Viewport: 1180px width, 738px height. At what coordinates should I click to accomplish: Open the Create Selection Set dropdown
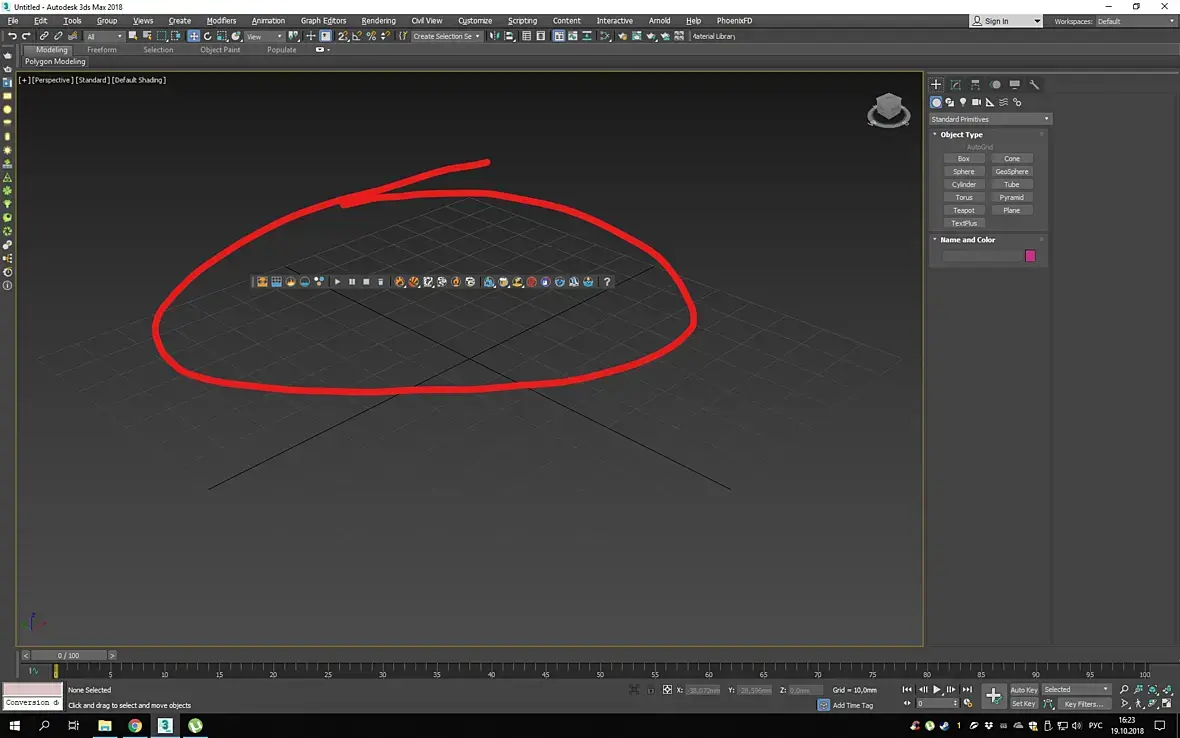click(x=446, y=36)
